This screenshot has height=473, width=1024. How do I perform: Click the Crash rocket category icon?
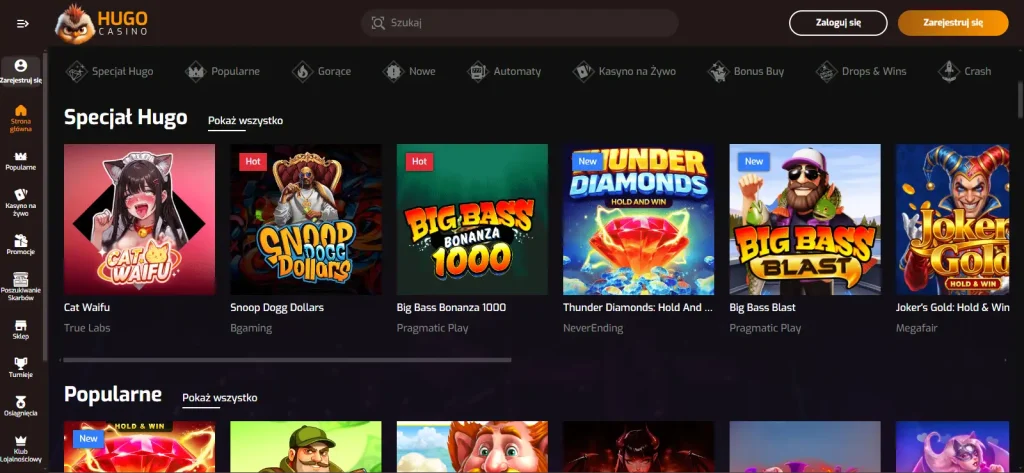pos(949,71)
